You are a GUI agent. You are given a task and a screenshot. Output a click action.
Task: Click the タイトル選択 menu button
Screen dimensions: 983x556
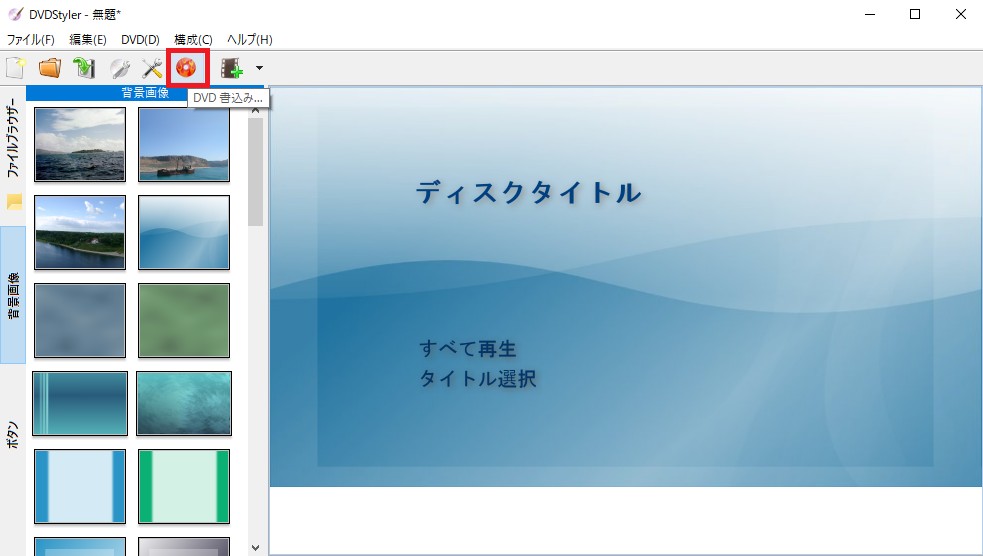pos(478,379)
